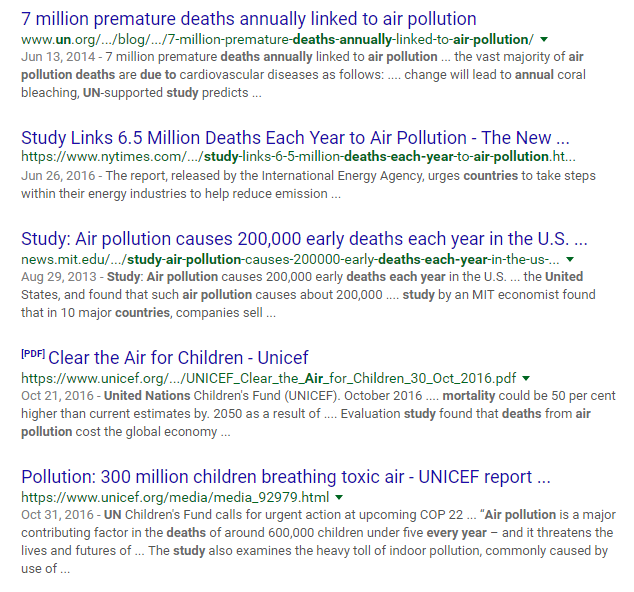Open 'Clear the Air for Children - Unicef'
The image size is (634, 592).
(178, 358)
